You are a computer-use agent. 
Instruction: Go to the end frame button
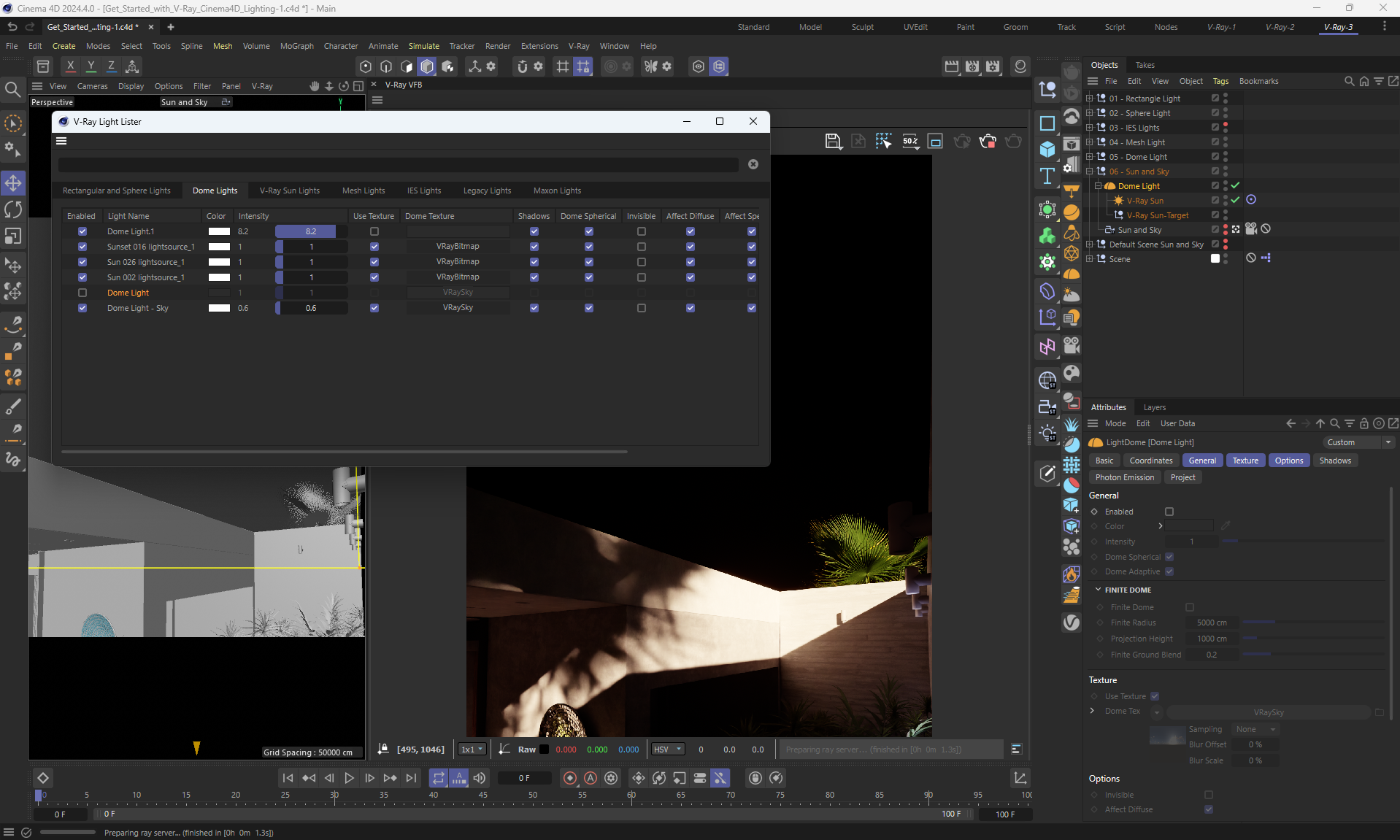[x=411, y=778]
